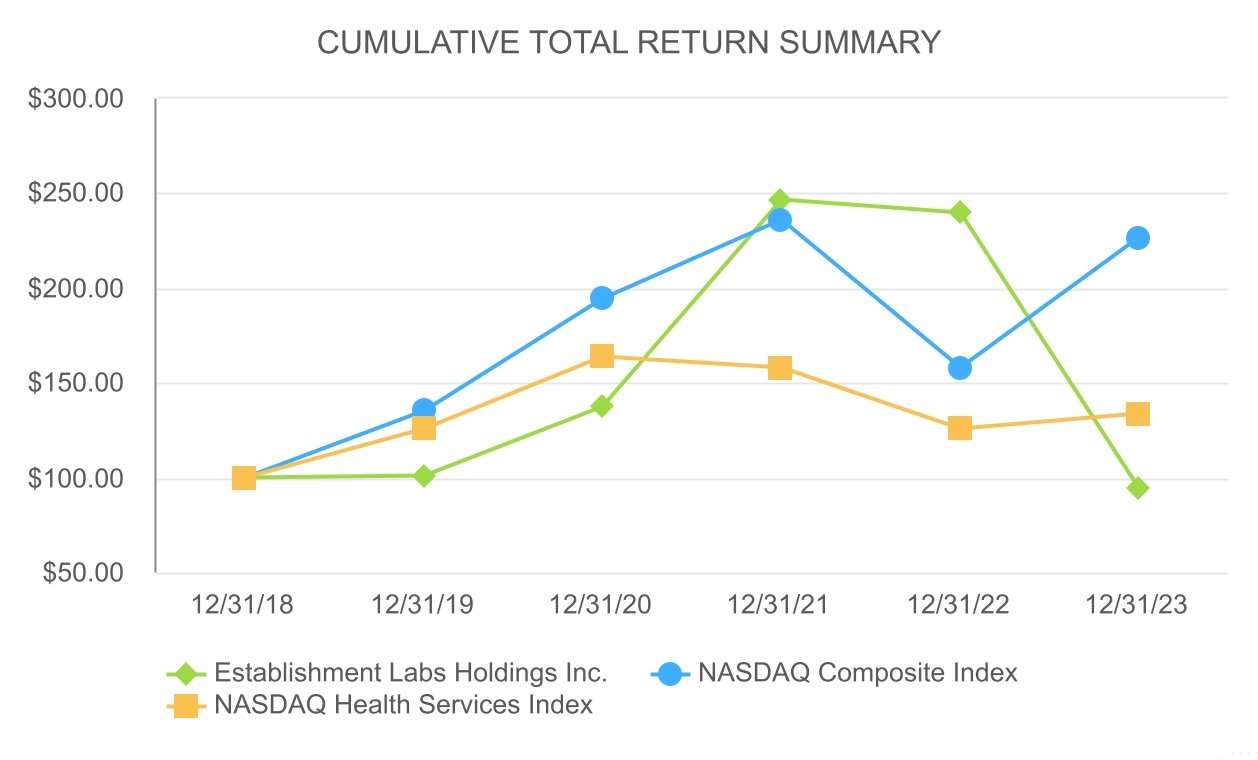
Task: Click the 12/31/21 x-axis label
Action: (x=780, y=605)
